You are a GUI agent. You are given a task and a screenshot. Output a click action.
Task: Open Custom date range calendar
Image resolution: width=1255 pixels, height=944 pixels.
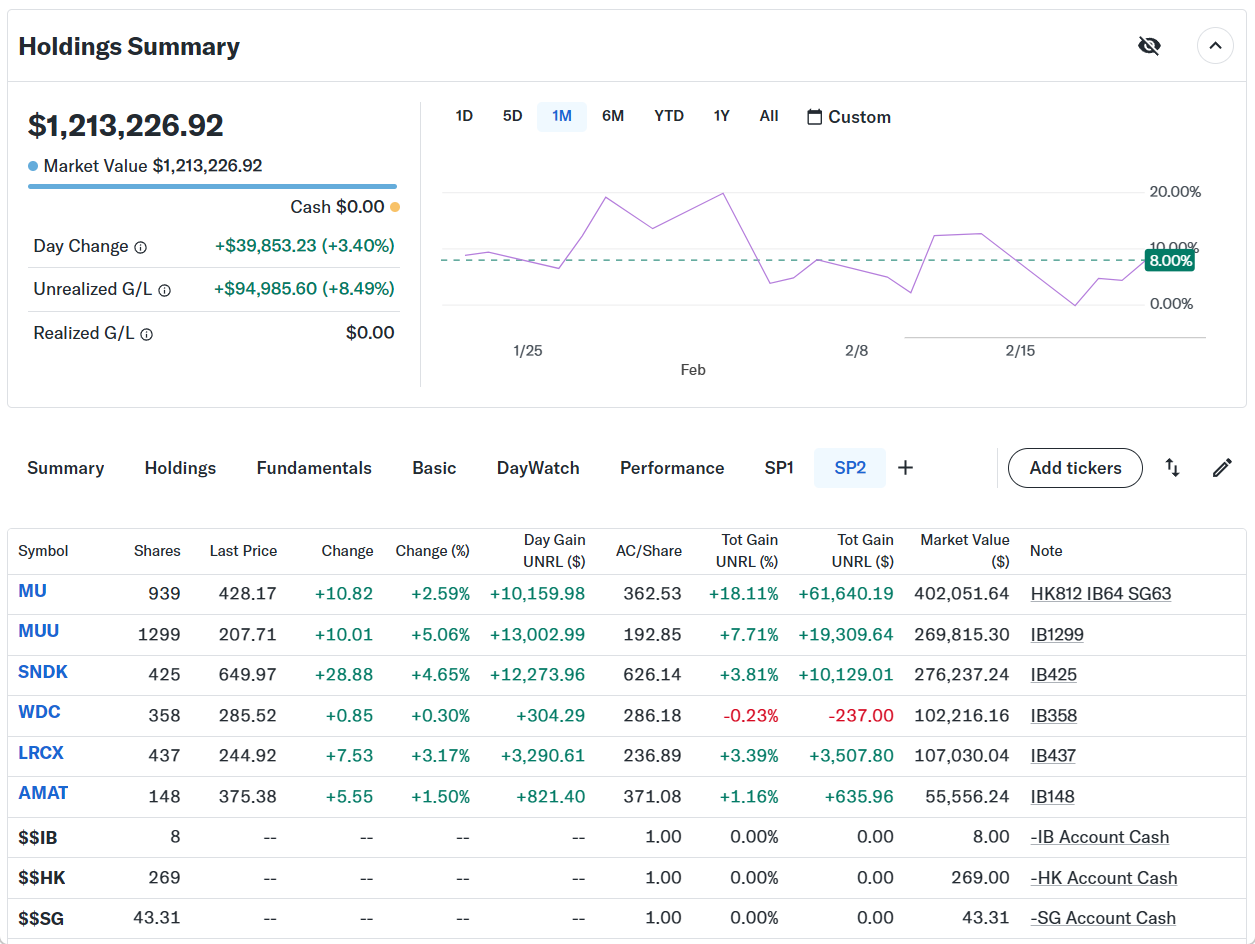coord(848,117)
